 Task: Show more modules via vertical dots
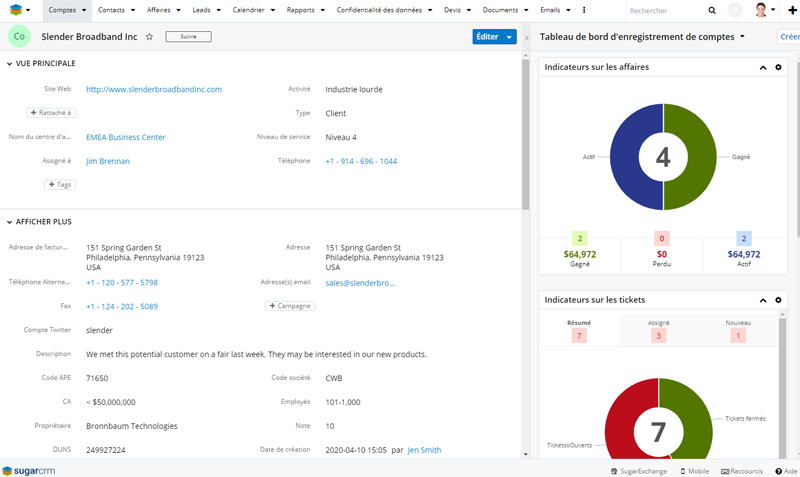pyautogui.click(x=584, y=10)
